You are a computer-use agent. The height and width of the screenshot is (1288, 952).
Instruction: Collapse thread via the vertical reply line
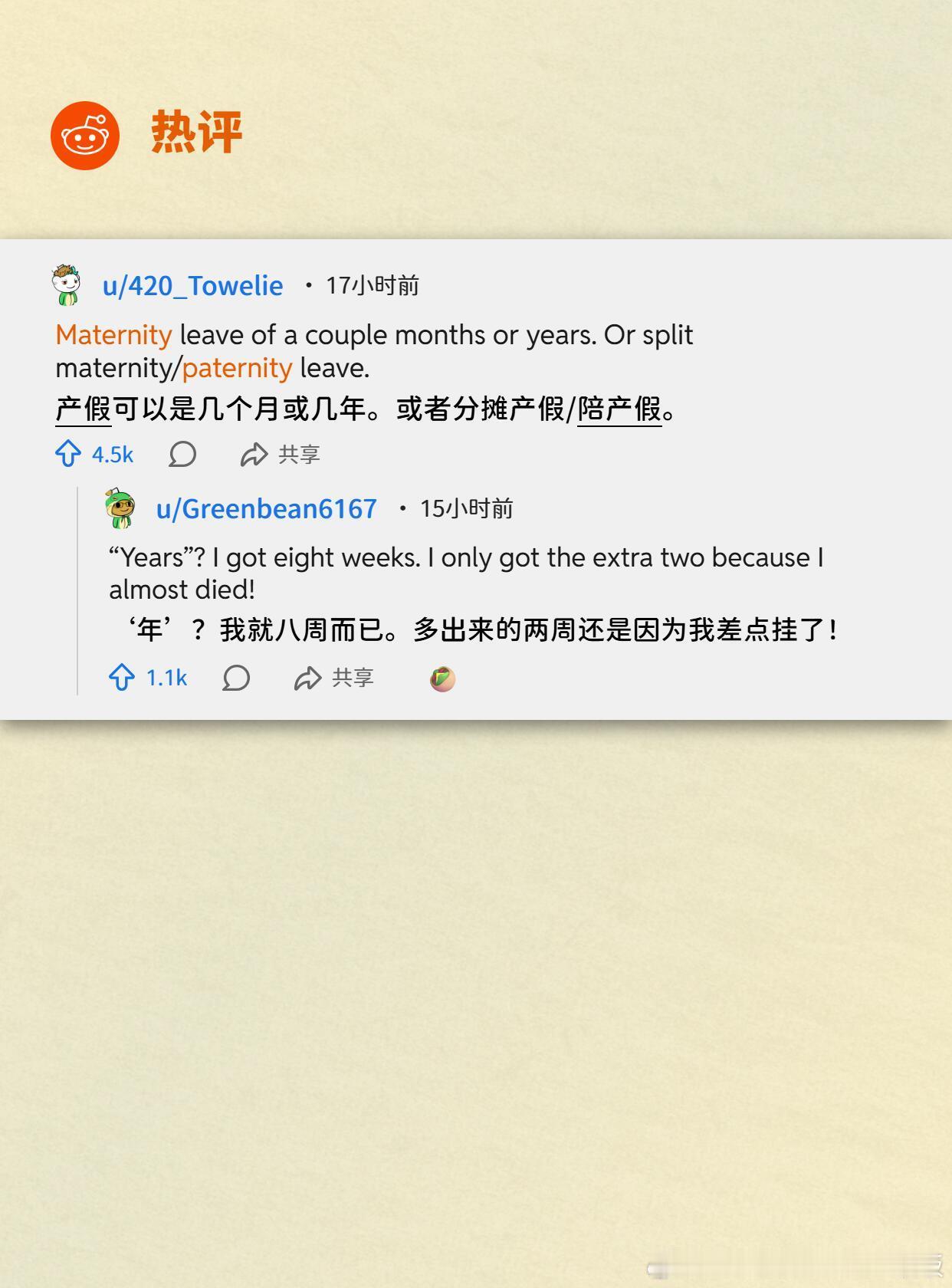point(77,590)
